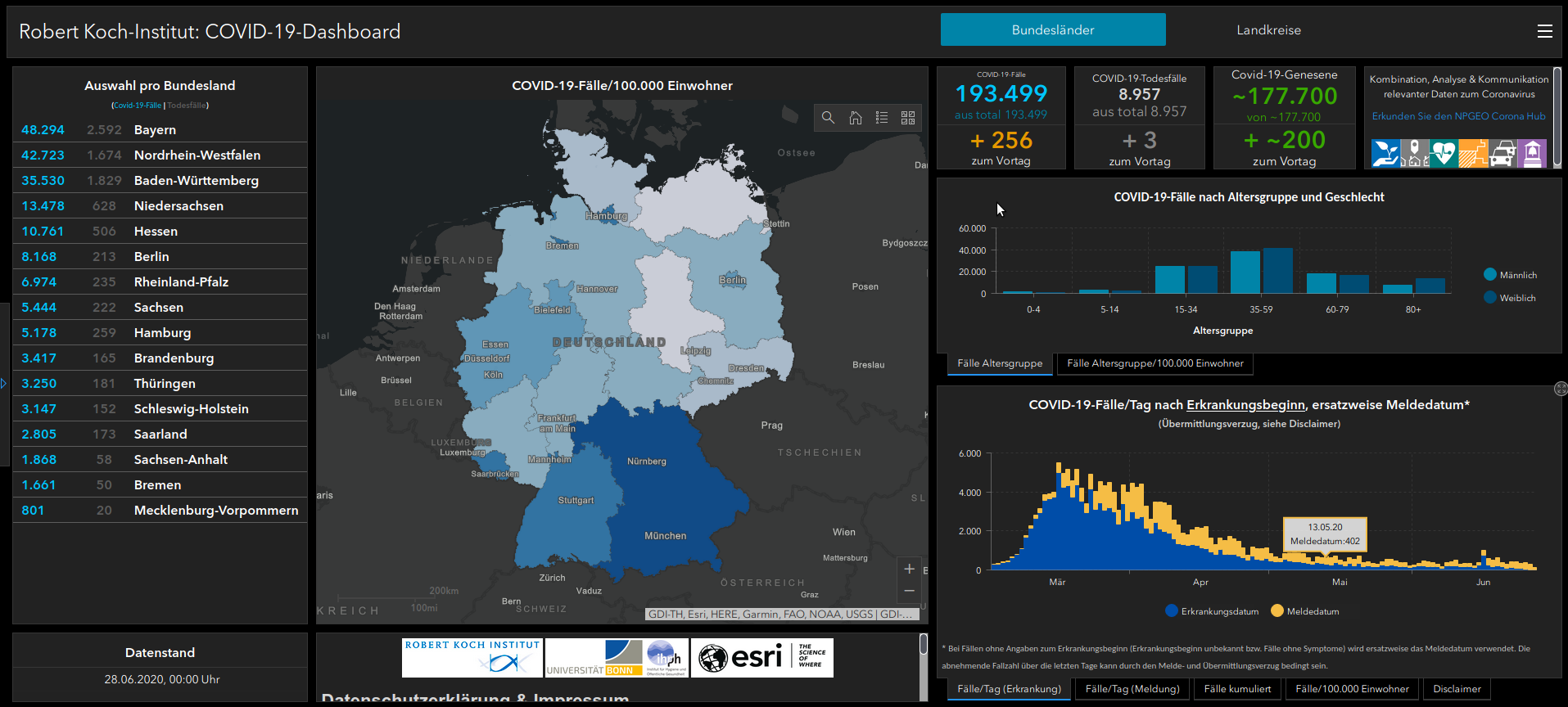Open the NPGEO Corona Hub link
The height and width of the screenshot is (707, 1568).
tap(1458, 116)
